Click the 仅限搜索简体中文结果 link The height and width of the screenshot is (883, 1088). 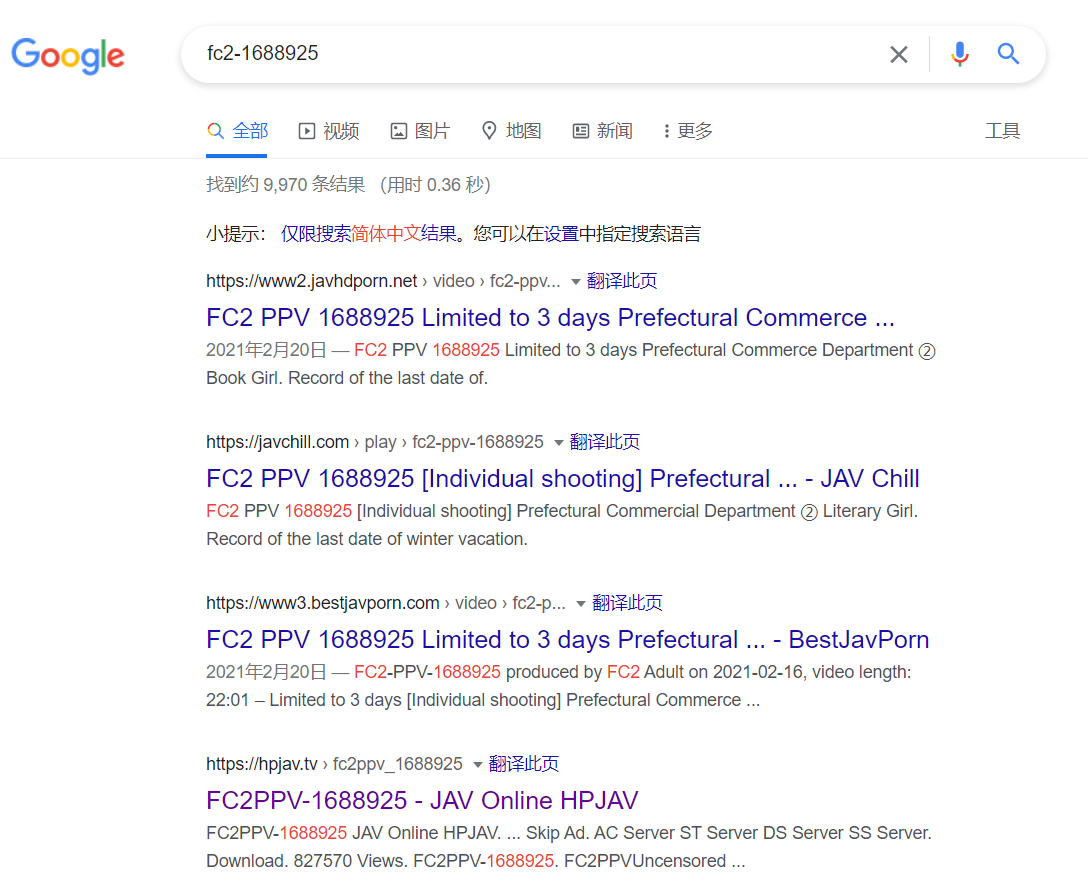click(x=368, y=234)
